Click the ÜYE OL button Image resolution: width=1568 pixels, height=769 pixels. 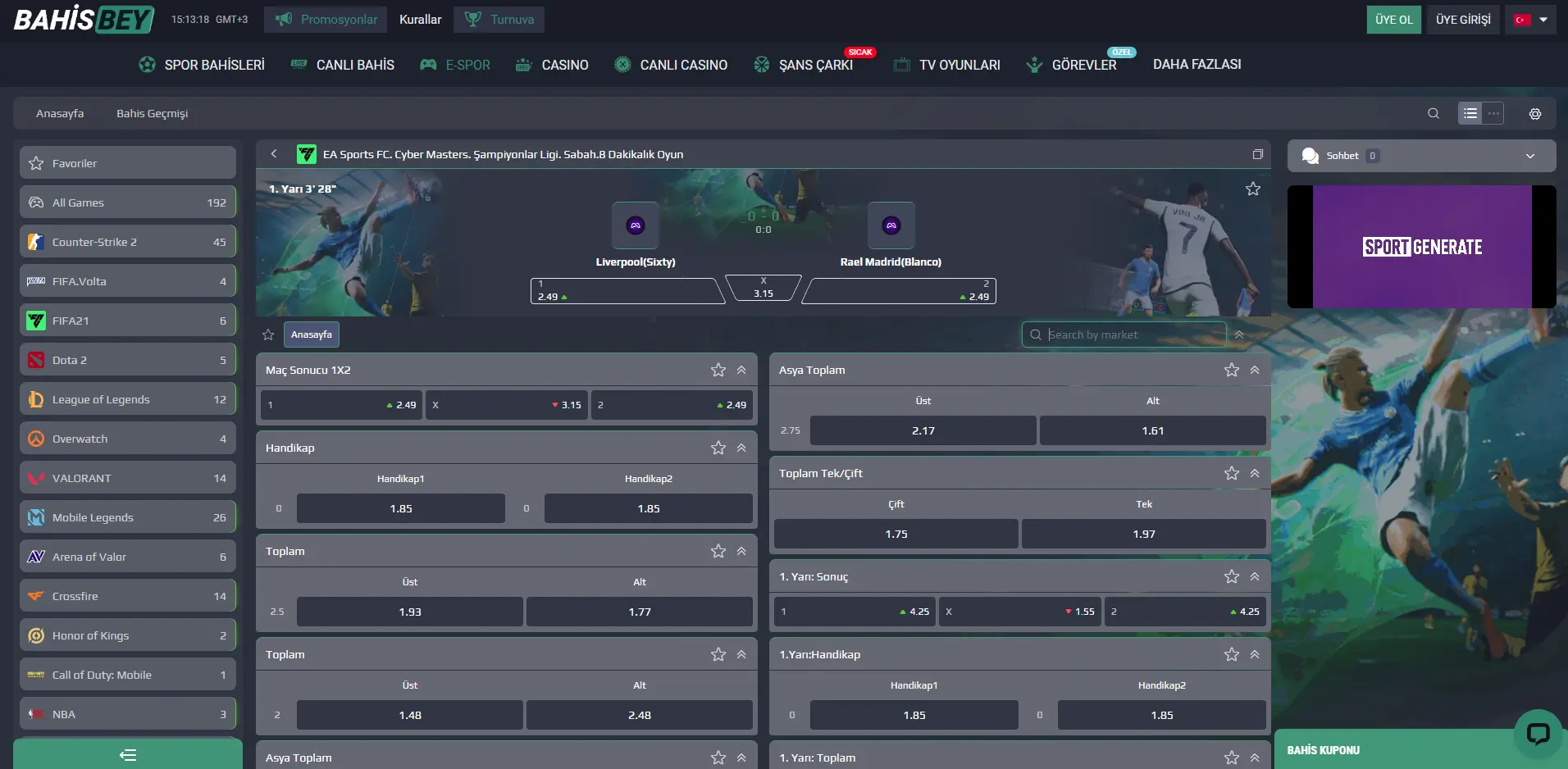[x=1394, y=20]
